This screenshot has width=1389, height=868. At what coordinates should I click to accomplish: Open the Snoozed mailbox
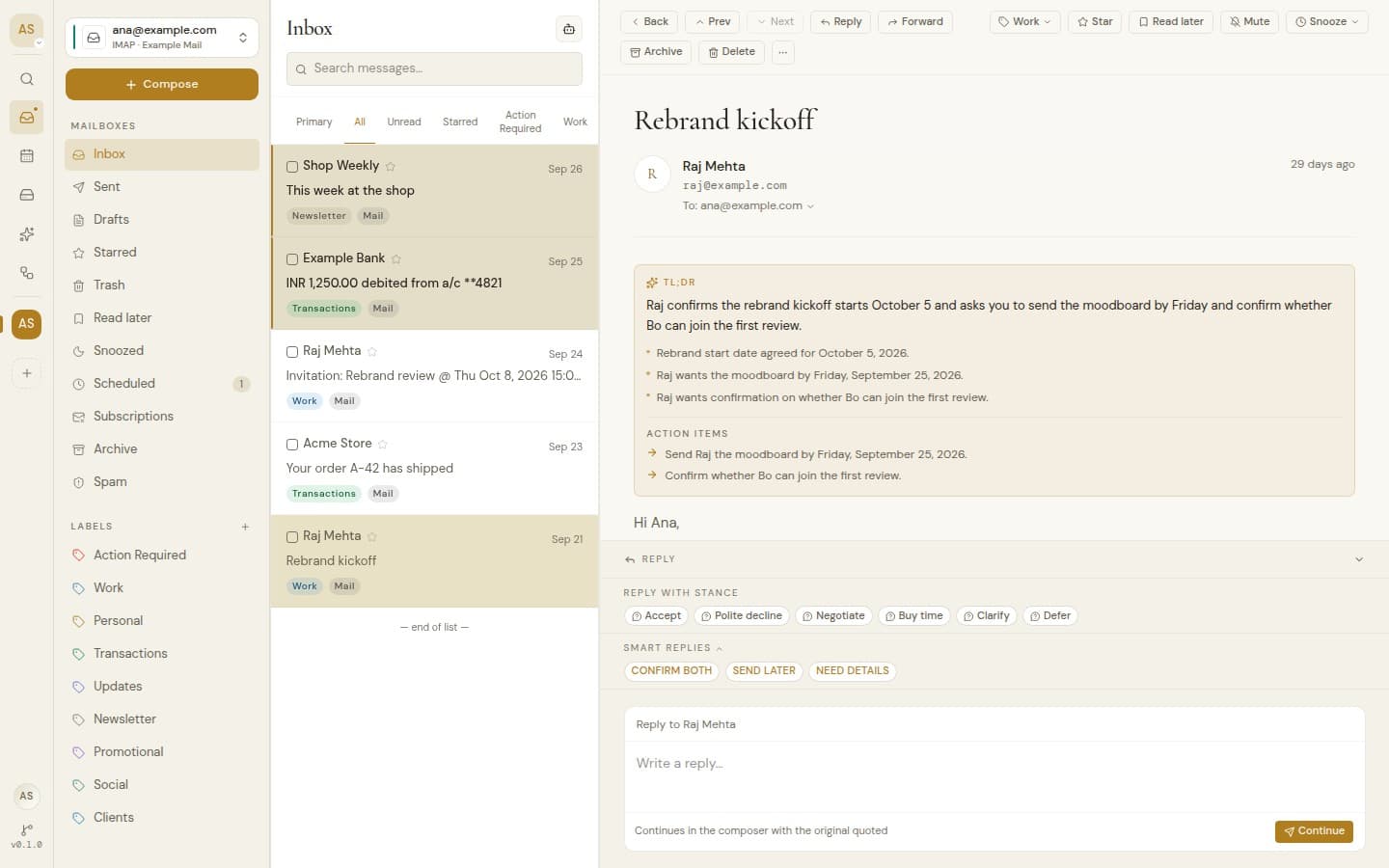162,351
